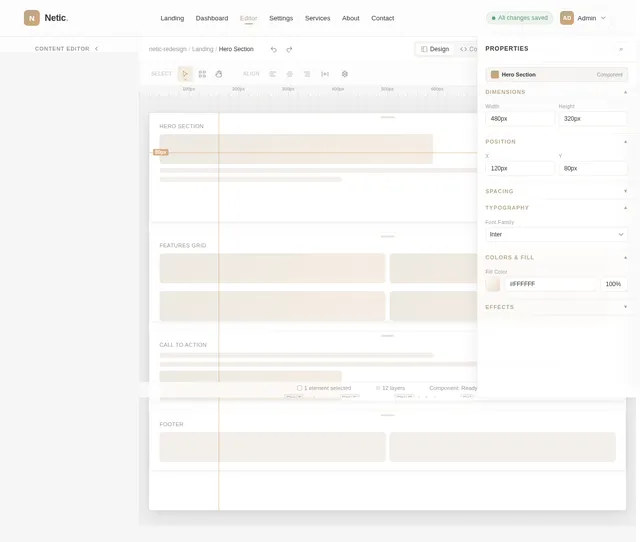The width and height of the screenshot is (640, 542).
Task: Collapse the Content Editor sidebar
Action: coord(96,49)
